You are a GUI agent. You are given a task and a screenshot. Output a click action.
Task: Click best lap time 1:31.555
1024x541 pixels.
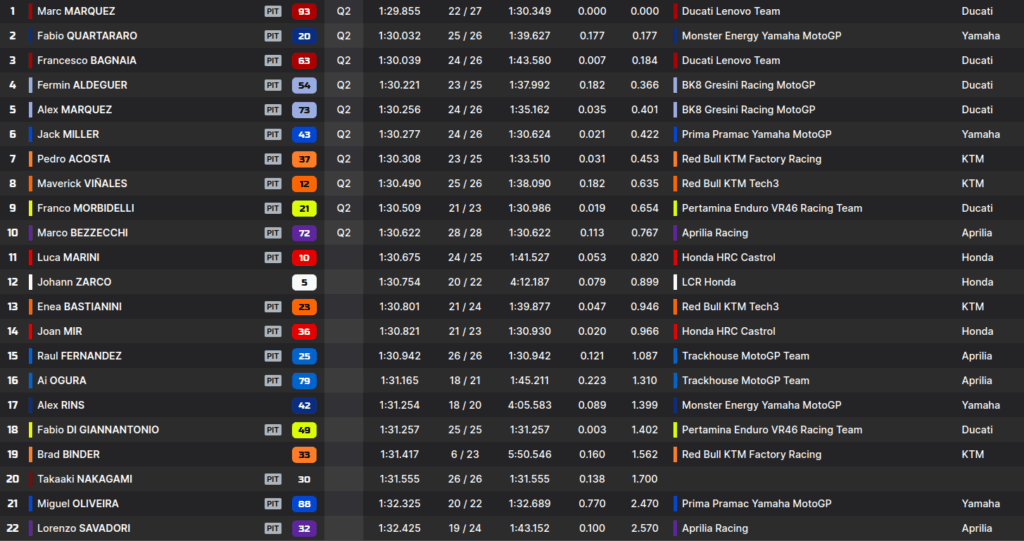click(x=400, y=479)
